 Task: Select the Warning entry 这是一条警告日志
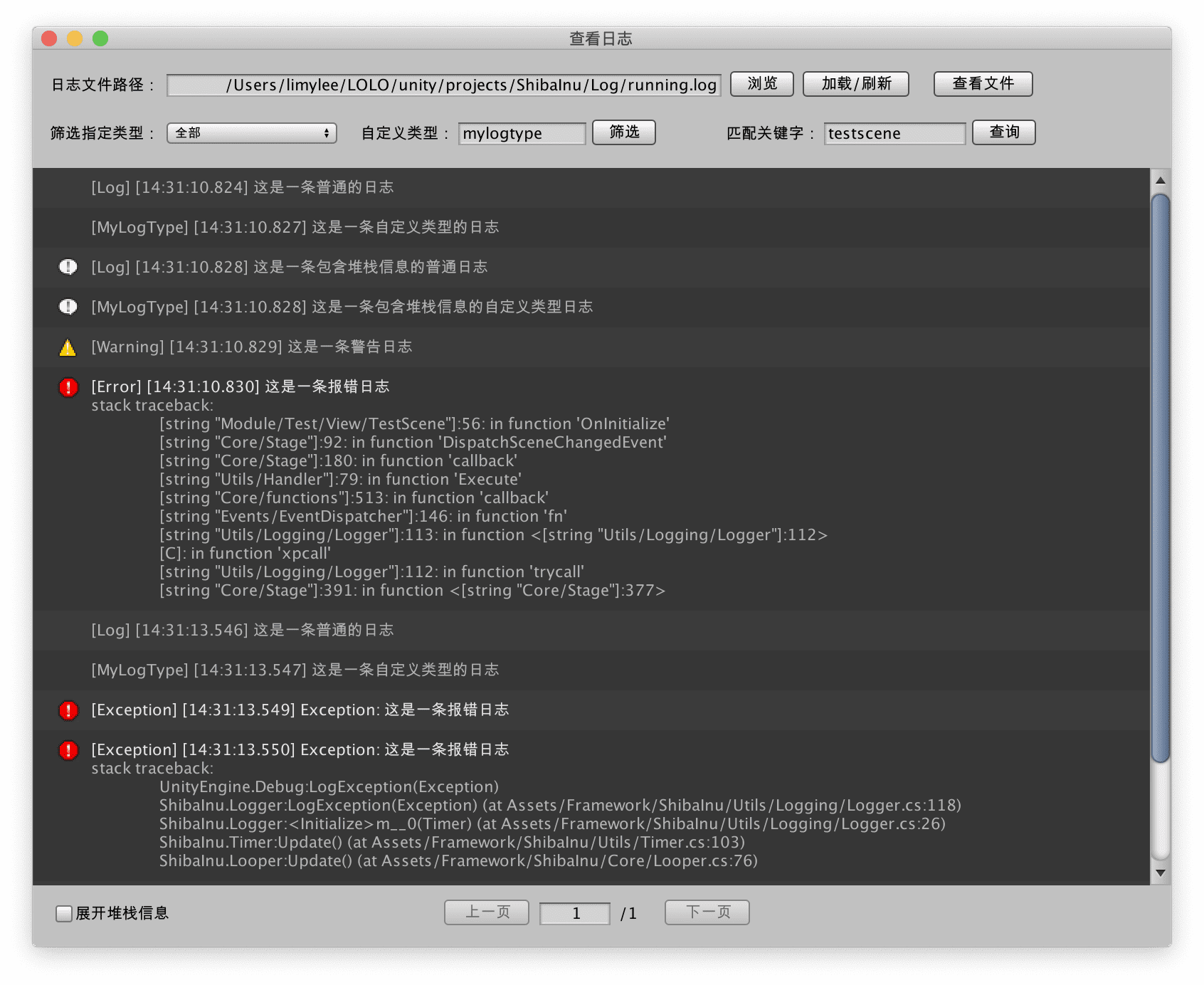coord(591,347)
